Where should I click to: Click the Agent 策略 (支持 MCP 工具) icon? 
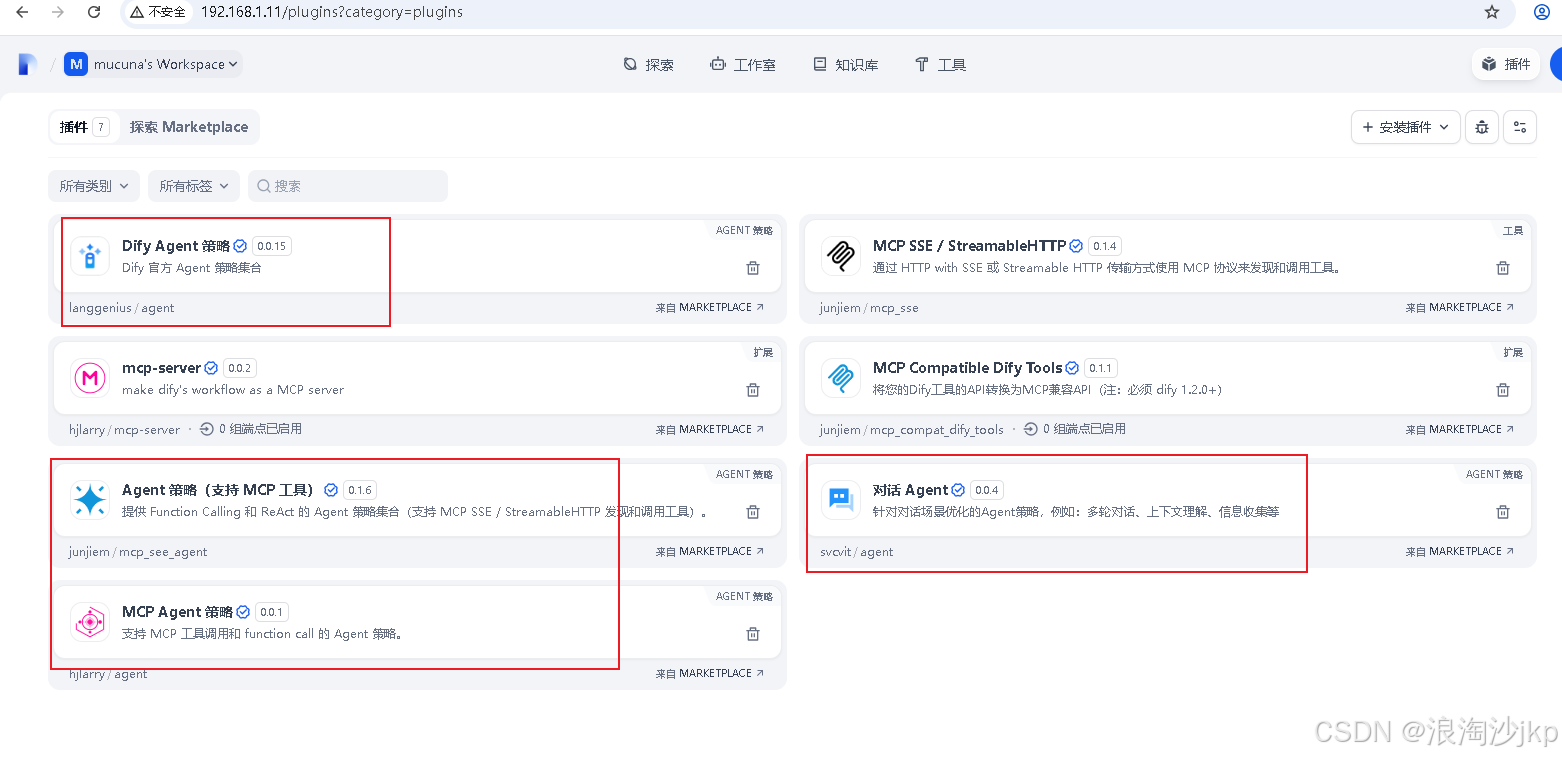[x=90, y=500]
